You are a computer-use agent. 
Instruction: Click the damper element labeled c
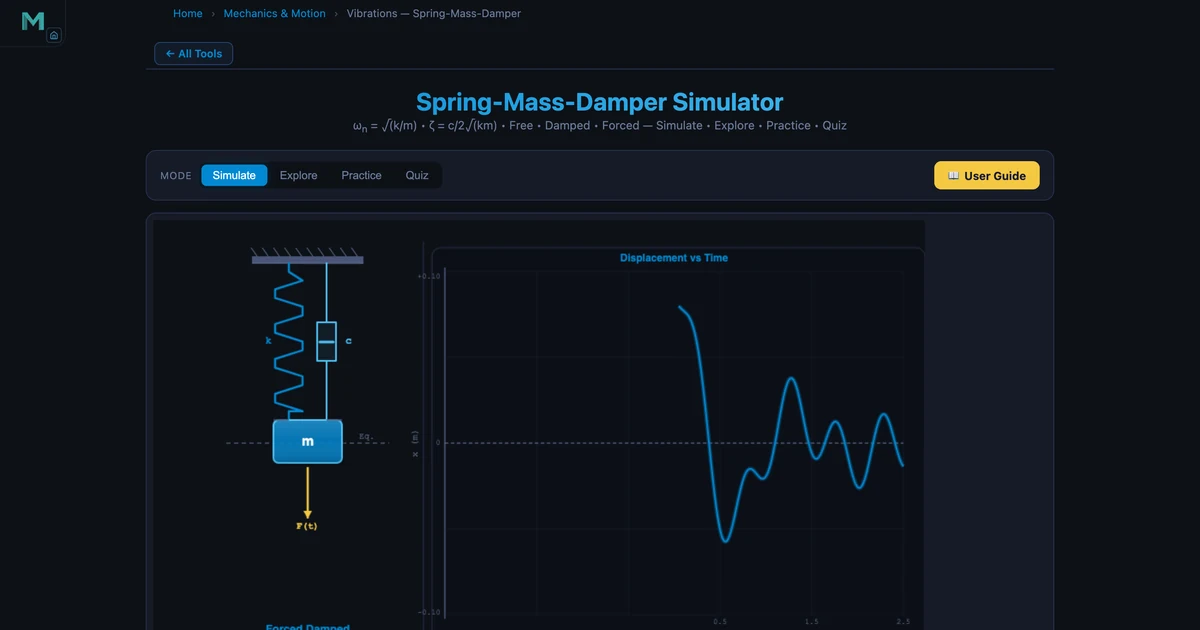(x=326, y=341)
